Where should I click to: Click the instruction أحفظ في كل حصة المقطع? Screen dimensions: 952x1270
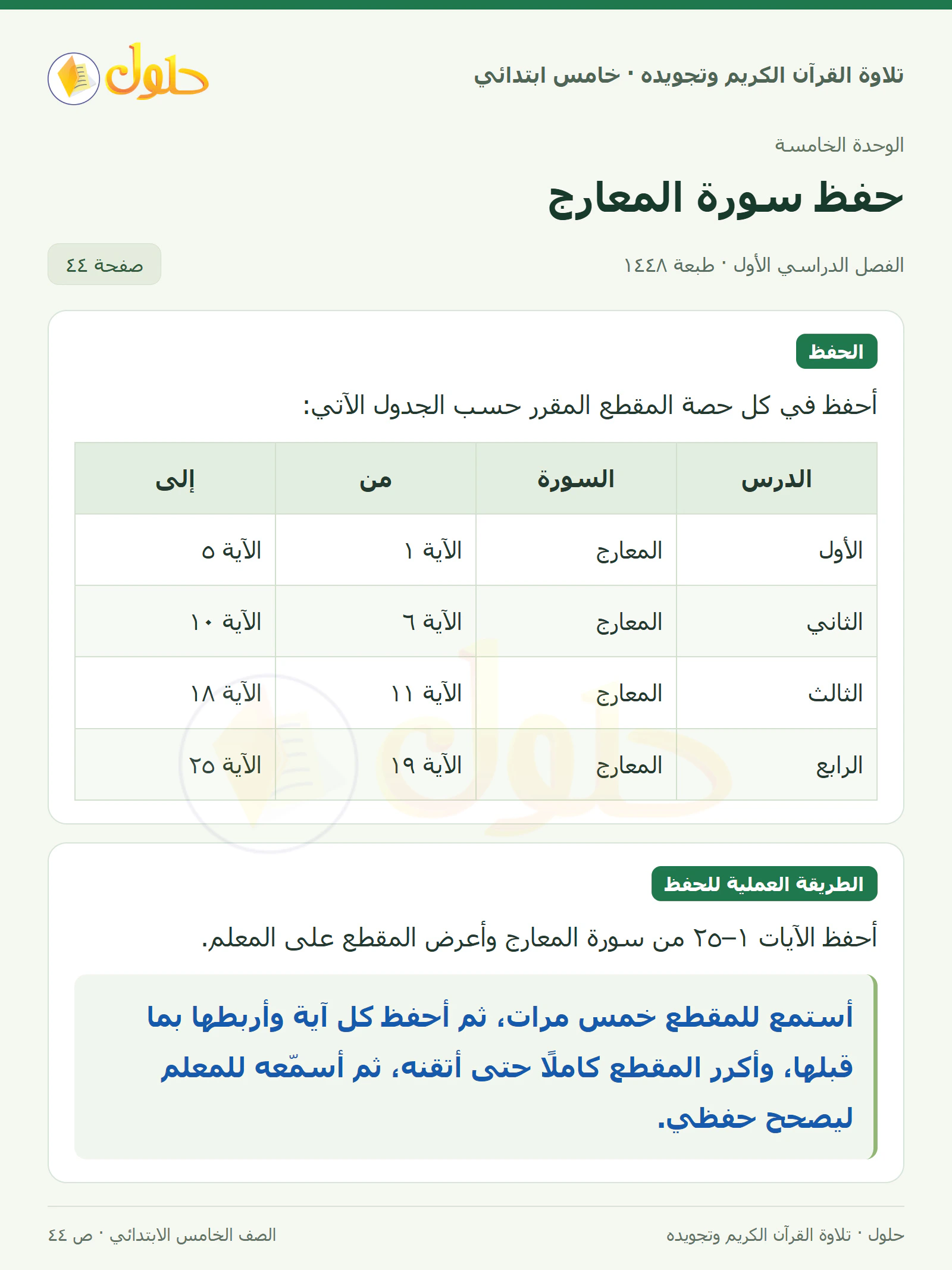coord(590,406)
